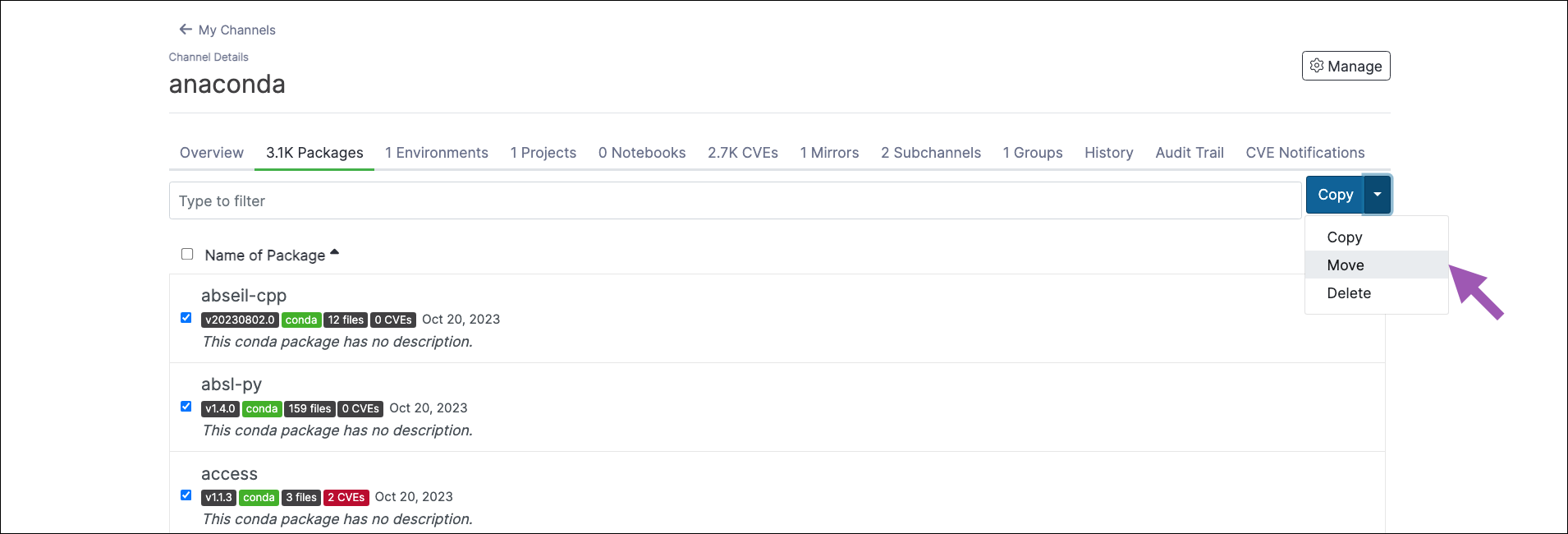Switch to the History tab

(x=1109, y=153)
